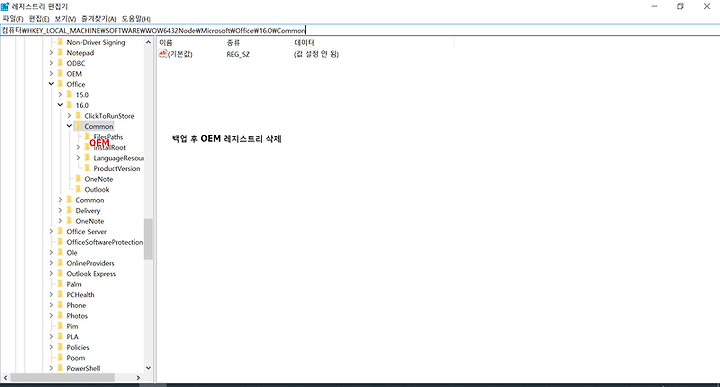Click the tree pane scroll-down arrow
Viewport: 720px width, 387px height.
148,368
